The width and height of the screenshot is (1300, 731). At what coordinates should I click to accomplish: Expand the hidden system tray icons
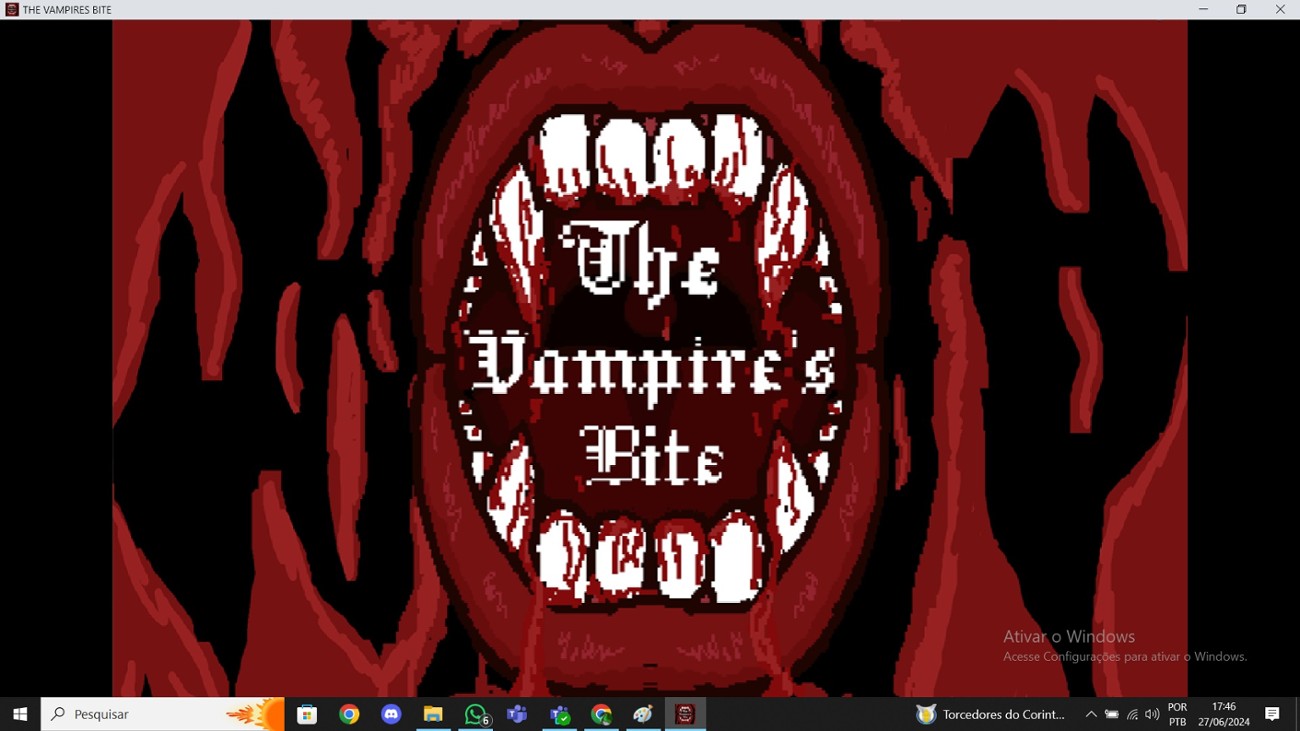[1091, 714]
